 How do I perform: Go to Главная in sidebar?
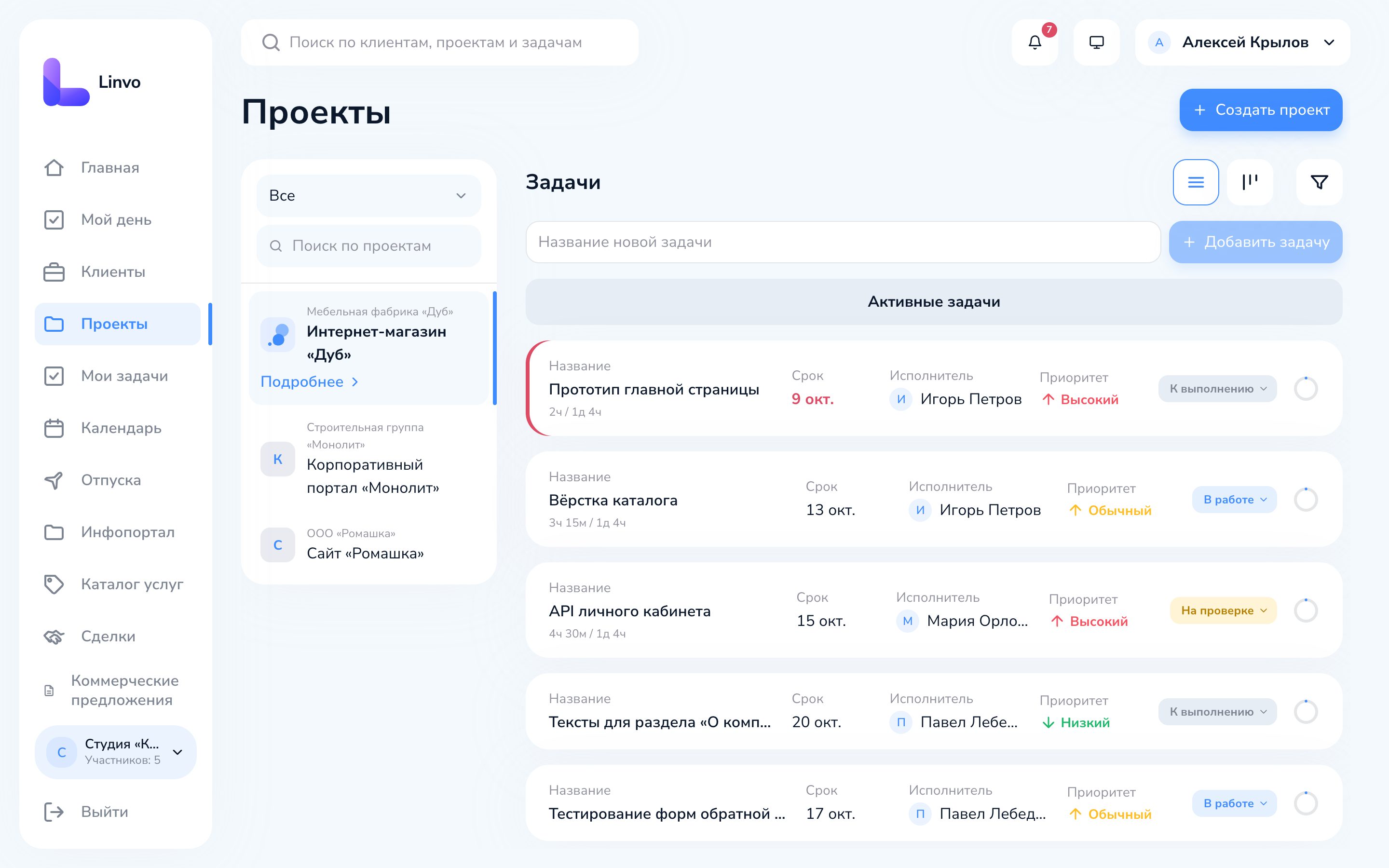pyautogui.click(x=118, y=168)
